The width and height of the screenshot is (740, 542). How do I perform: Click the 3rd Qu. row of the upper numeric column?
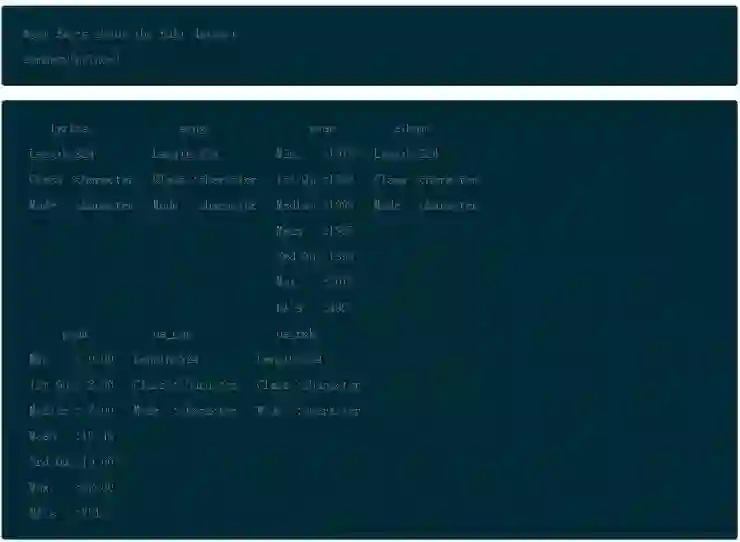[315, 256]
